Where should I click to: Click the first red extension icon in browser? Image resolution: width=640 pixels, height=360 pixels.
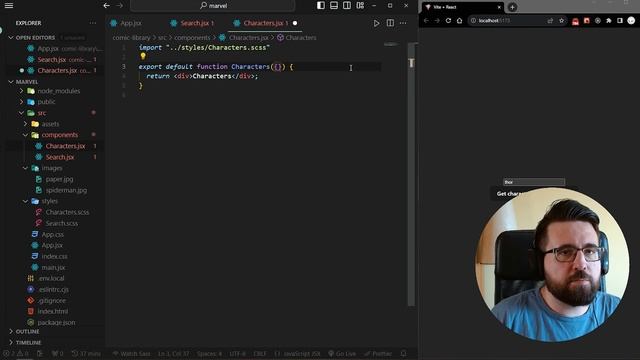(x=576, y=21)
